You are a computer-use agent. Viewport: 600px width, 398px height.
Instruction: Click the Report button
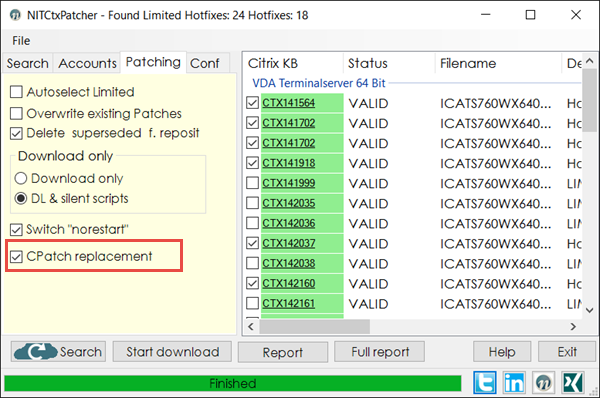click(x=283, y=352)
